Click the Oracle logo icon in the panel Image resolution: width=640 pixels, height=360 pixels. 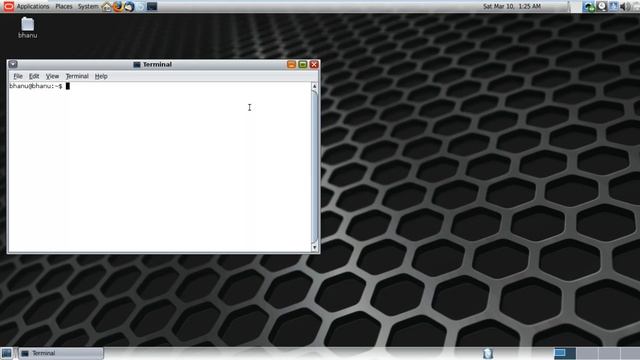pos(8,6)
